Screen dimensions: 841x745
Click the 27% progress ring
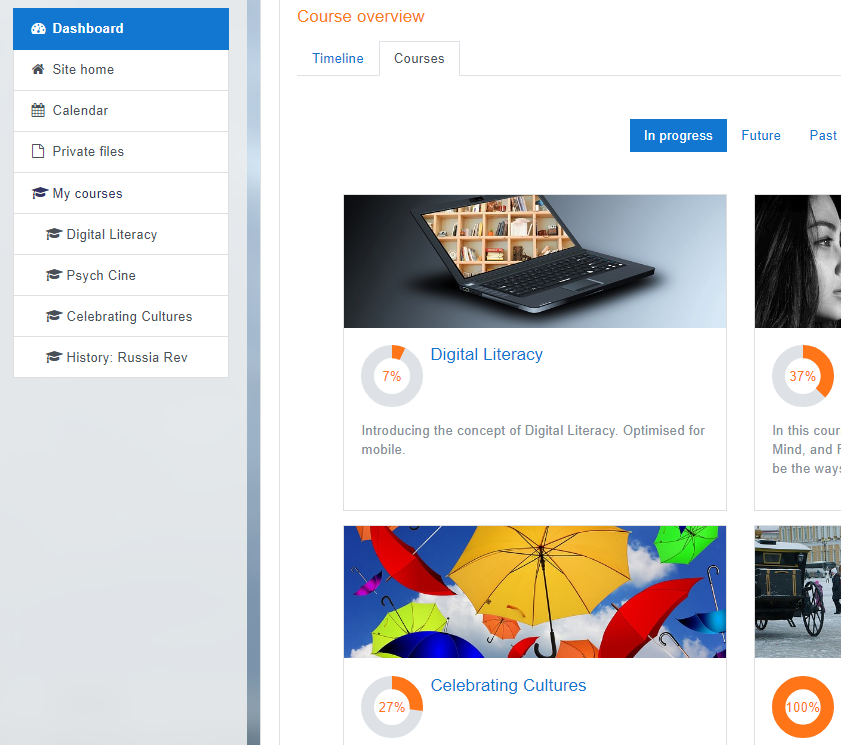[392, 707]
